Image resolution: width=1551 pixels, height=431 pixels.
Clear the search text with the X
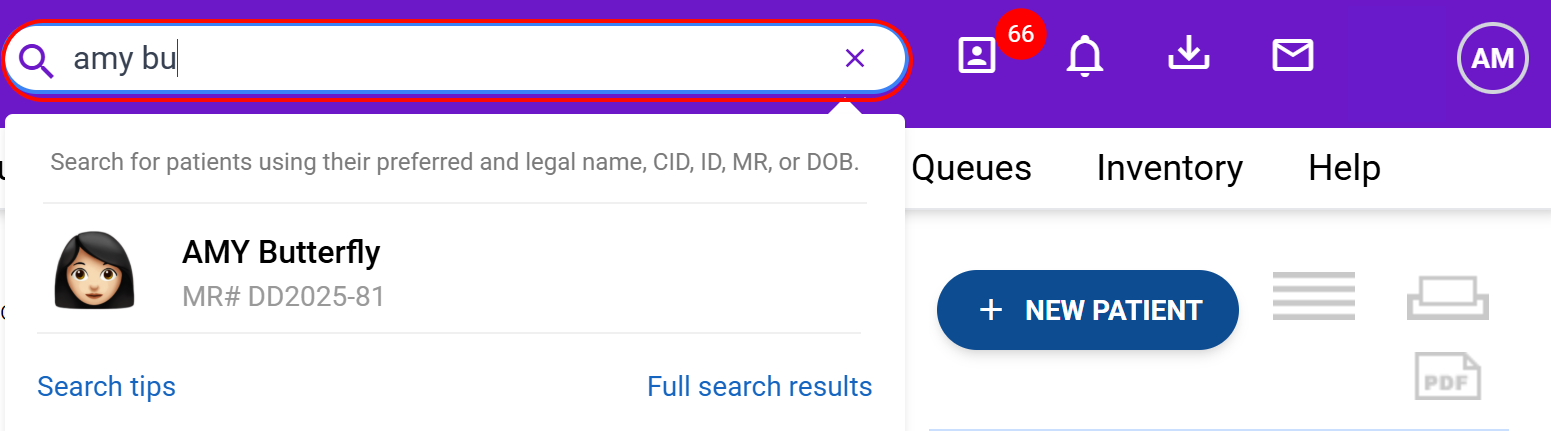854,59
